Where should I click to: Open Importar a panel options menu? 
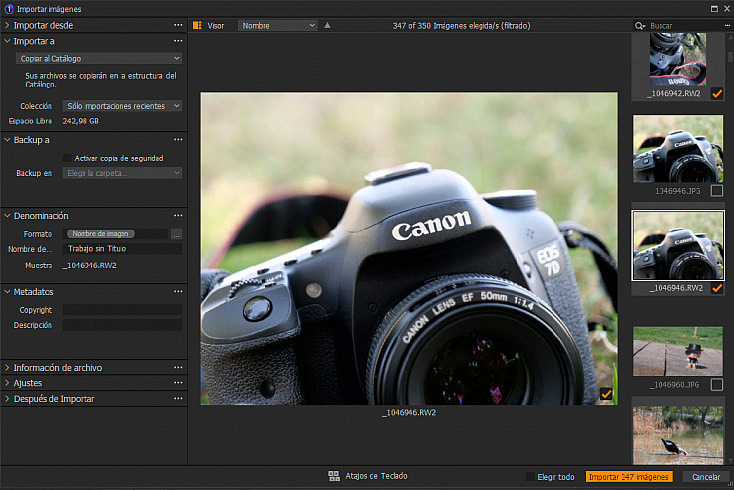click(178, 41)
